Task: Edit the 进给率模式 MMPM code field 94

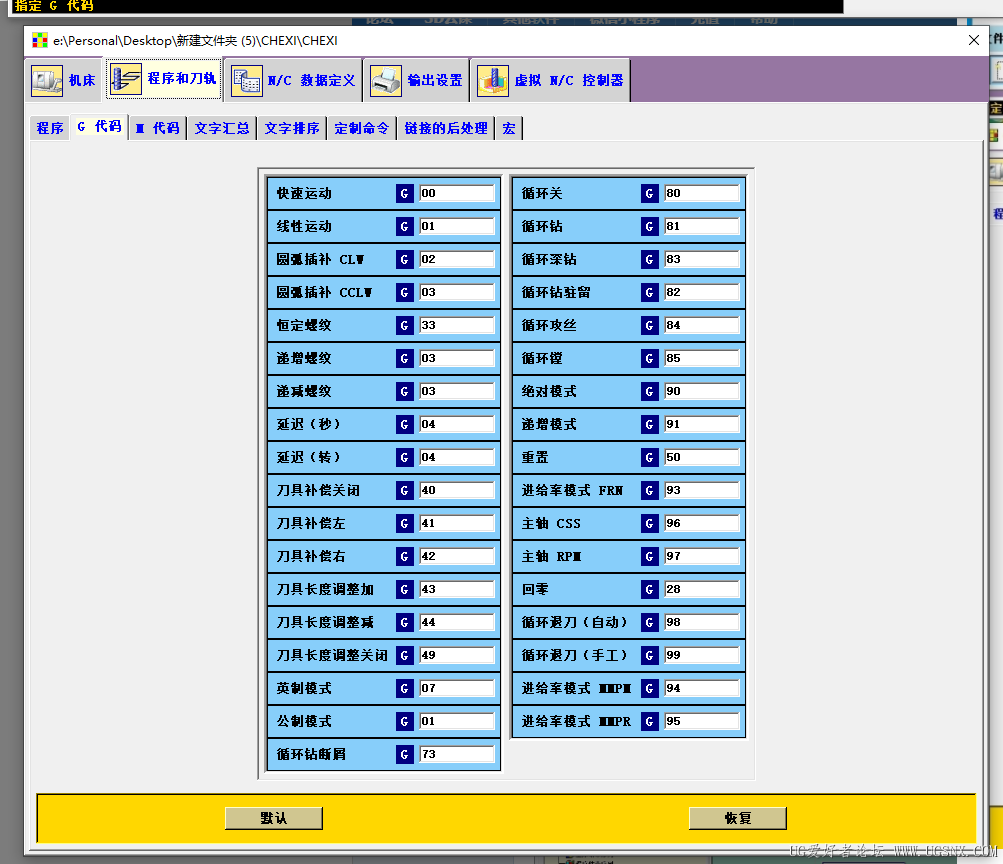Action: [702, 688]
